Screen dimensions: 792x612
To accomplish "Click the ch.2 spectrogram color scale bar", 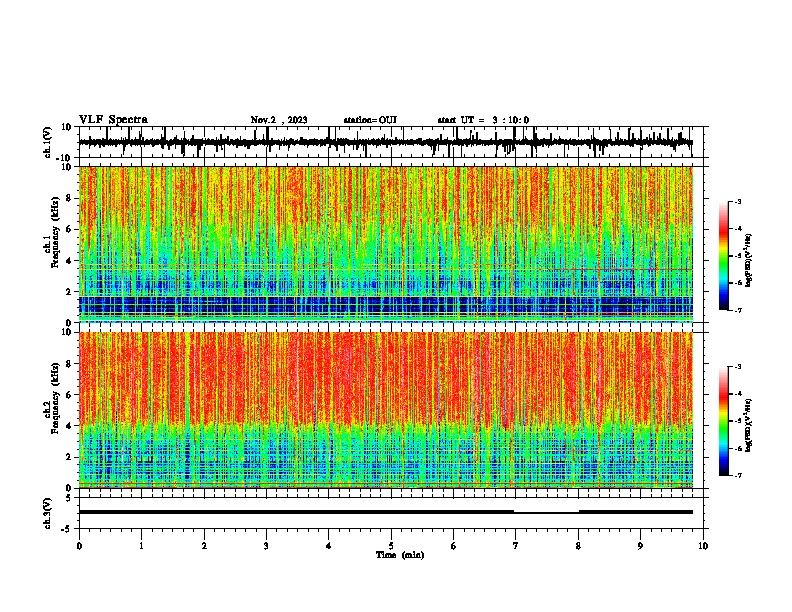I will [x=723, y=421].
